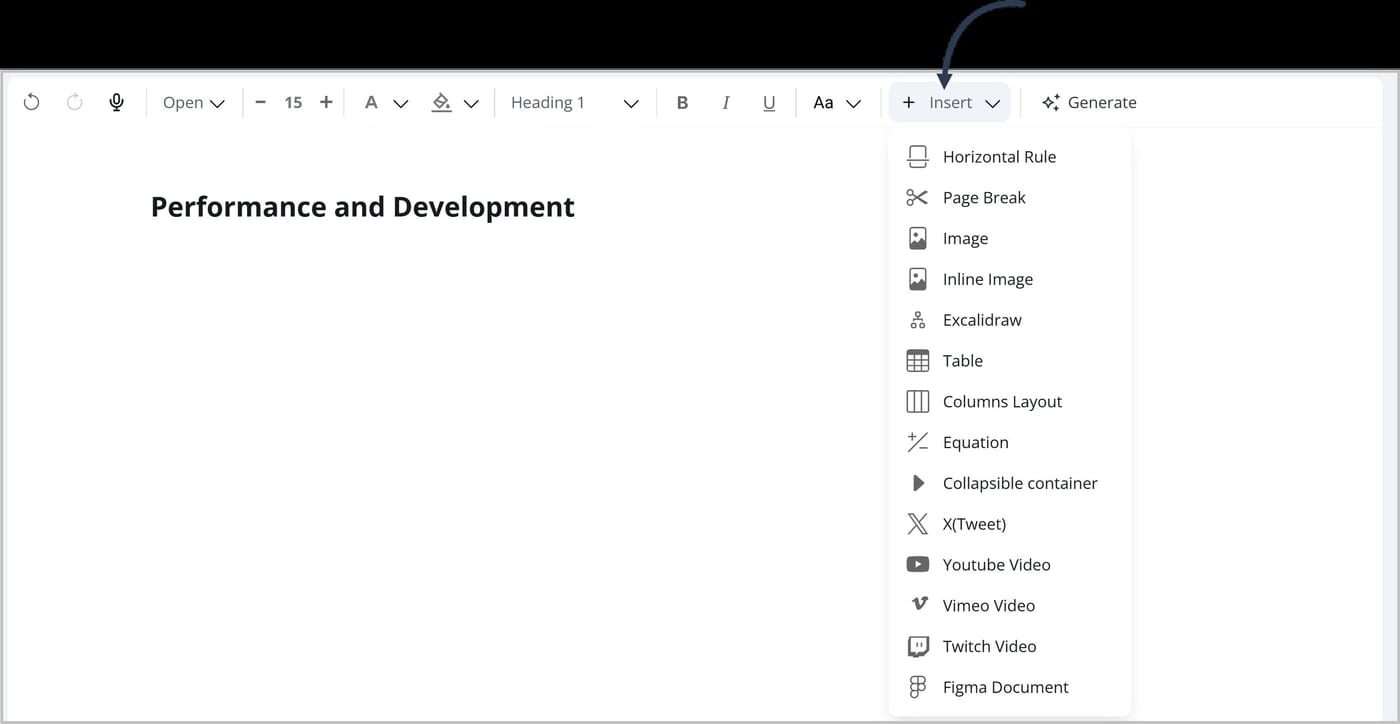1400x724 pixels.
Task: Click the Twitch Video logo icon
Action: [917, 646]
